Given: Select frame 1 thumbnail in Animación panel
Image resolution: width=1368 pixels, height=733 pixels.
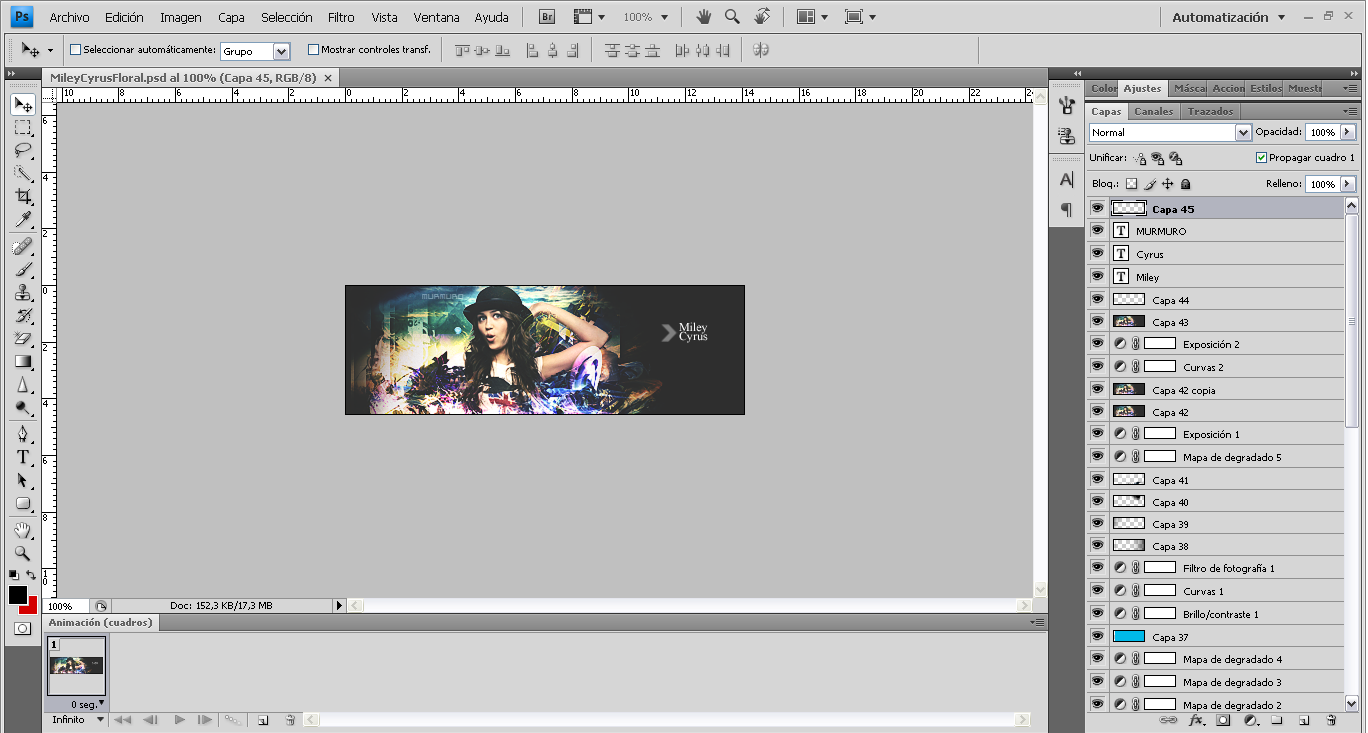Looking at the screenshot, I should tap(76, 666).
